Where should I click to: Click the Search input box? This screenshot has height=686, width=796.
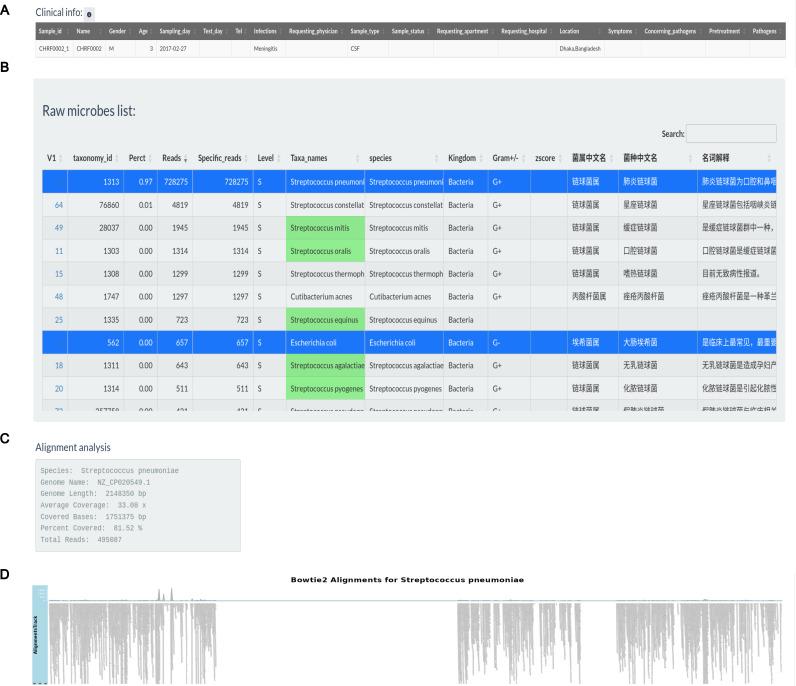click(x=731, y=133)
